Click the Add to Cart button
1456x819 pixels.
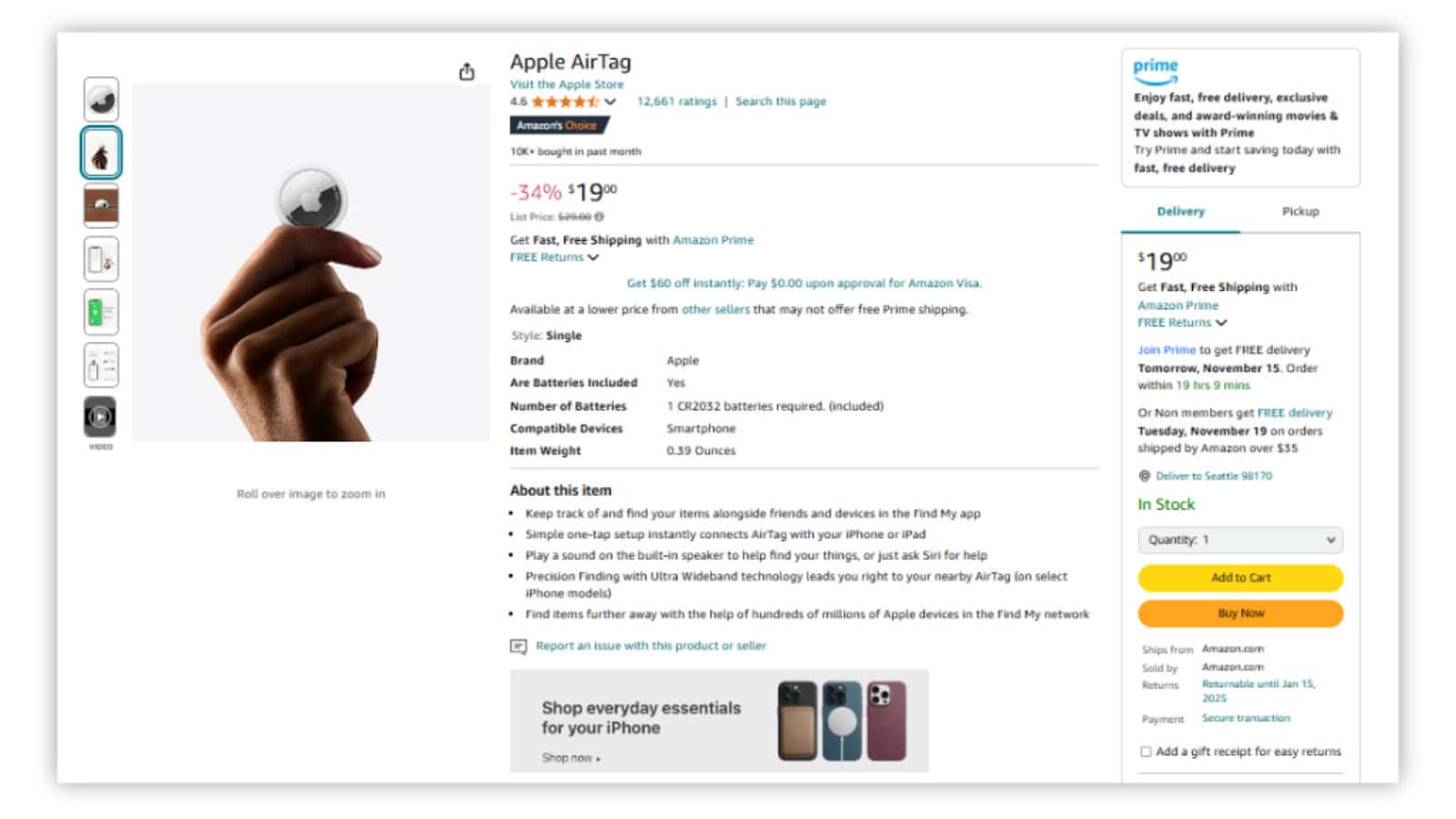coord(1239,578)
